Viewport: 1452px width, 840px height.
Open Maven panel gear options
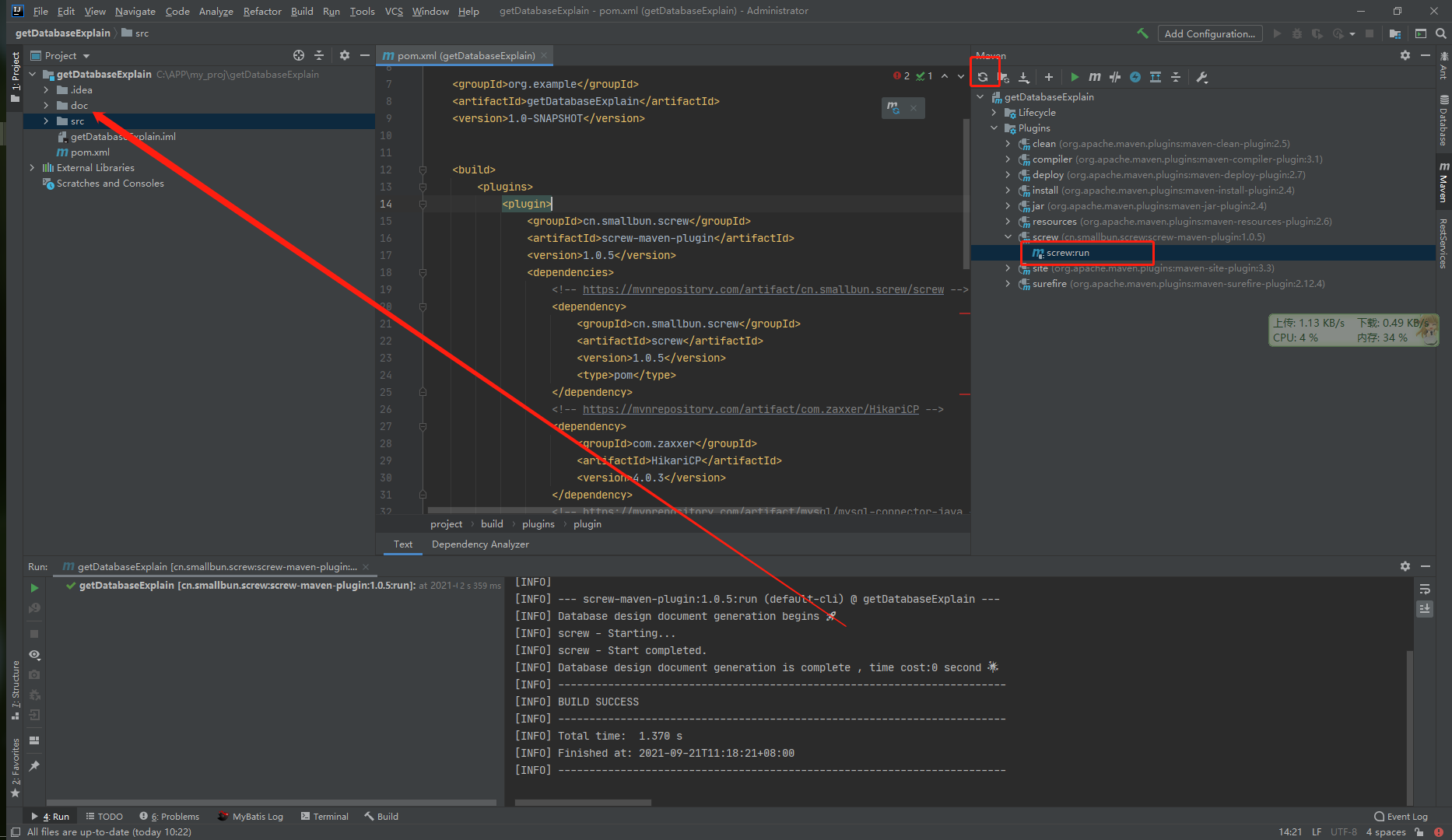(x=1405, y=55)
